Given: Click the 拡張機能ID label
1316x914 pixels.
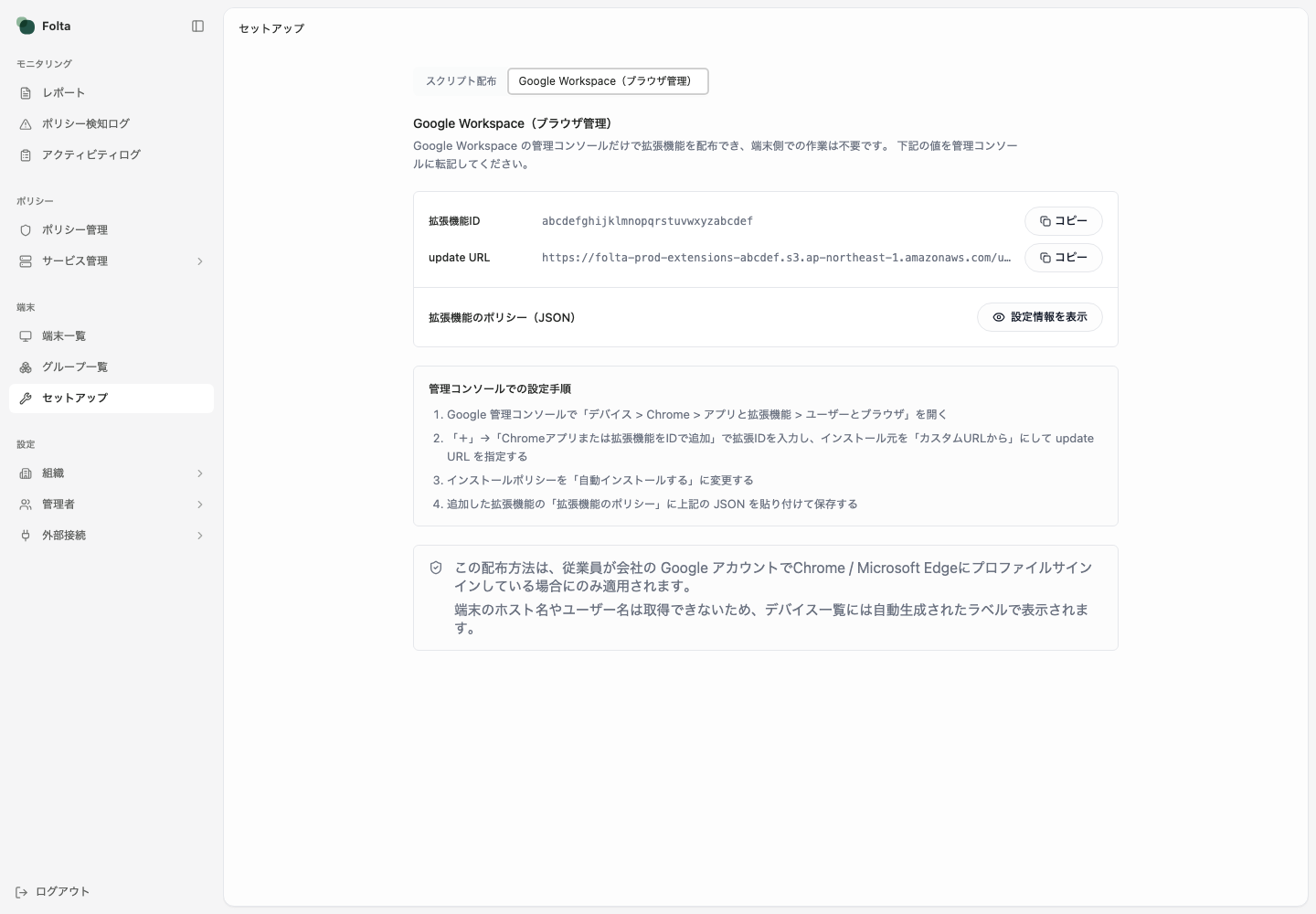Looking at the screenshot, I should click(454, 221).
